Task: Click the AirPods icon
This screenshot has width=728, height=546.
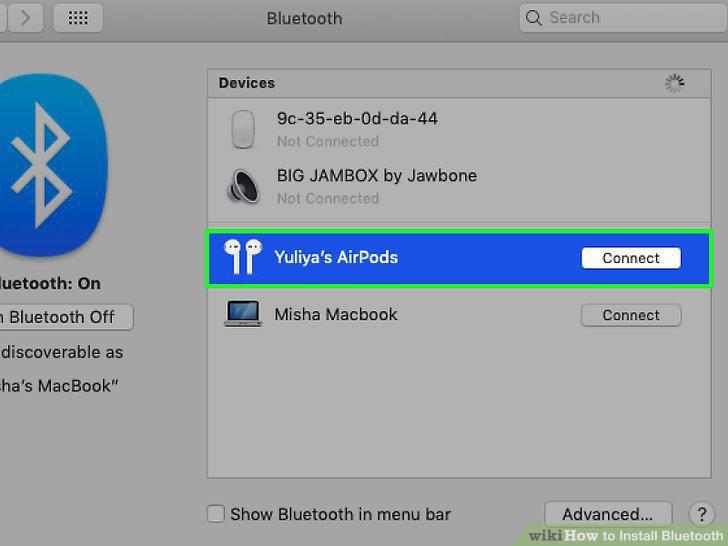Action: click(242, 256)
